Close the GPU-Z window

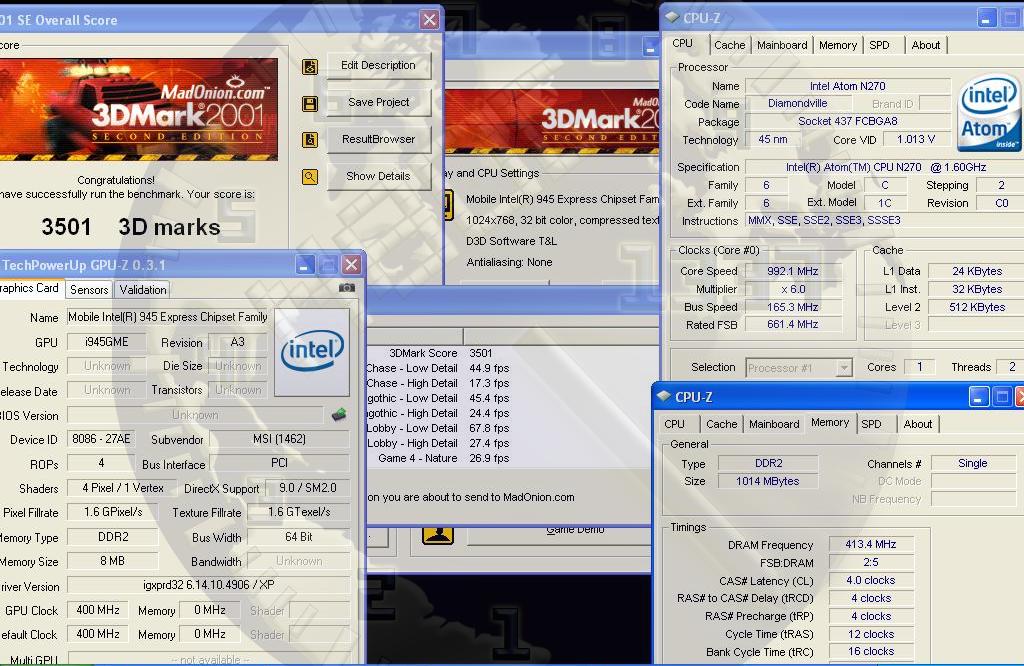click(351, 264)
